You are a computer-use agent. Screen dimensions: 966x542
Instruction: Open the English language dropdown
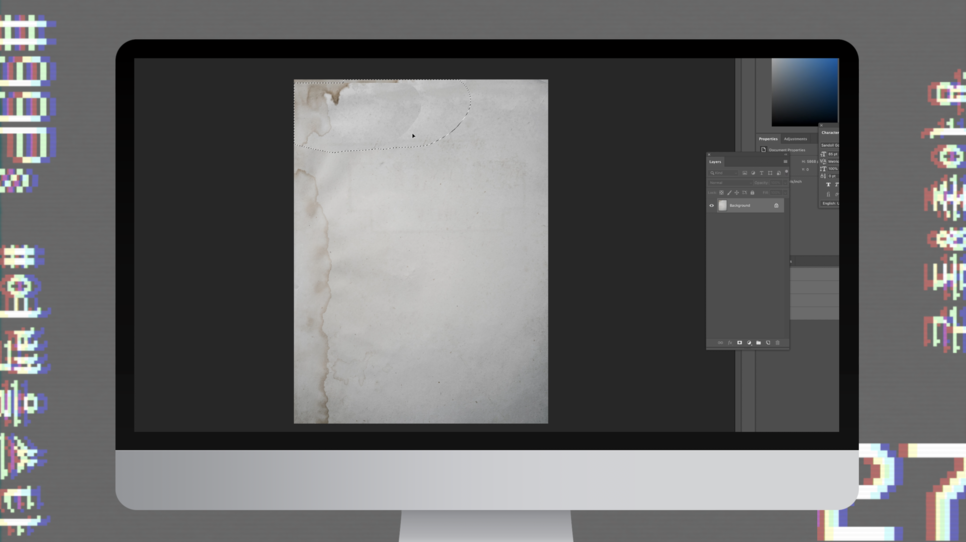click(x=830, y=203)
